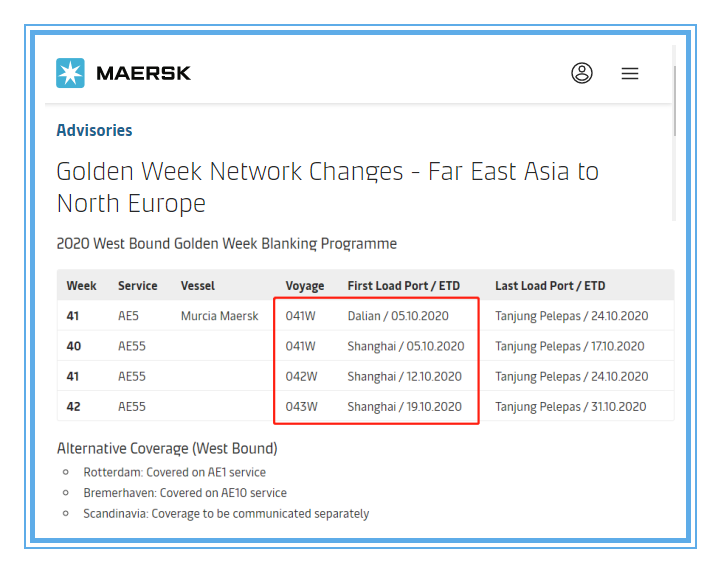Open the hamburger navigation menu
The height and width of the screenshot is (573, 721).
(629, 73)
